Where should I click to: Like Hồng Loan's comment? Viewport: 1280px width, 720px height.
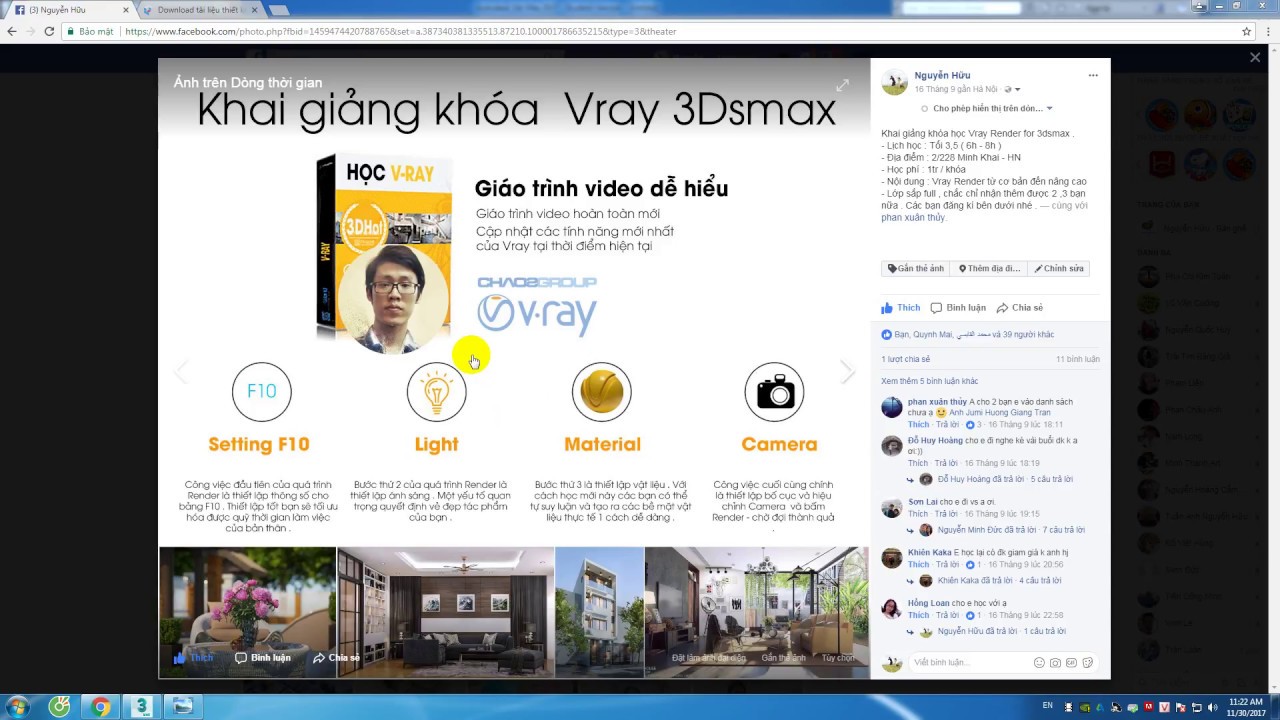pyautogui.click(x=918, y=616)
